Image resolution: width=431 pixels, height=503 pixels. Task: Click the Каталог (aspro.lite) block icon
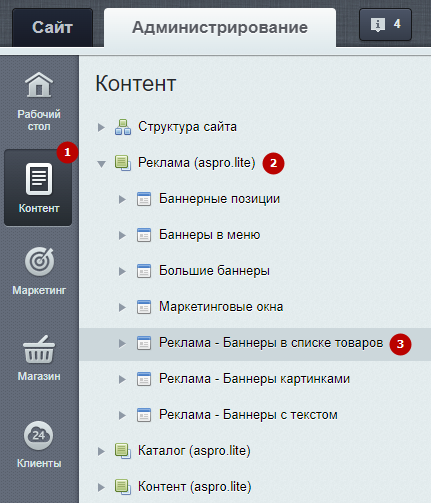click(123, 451)
